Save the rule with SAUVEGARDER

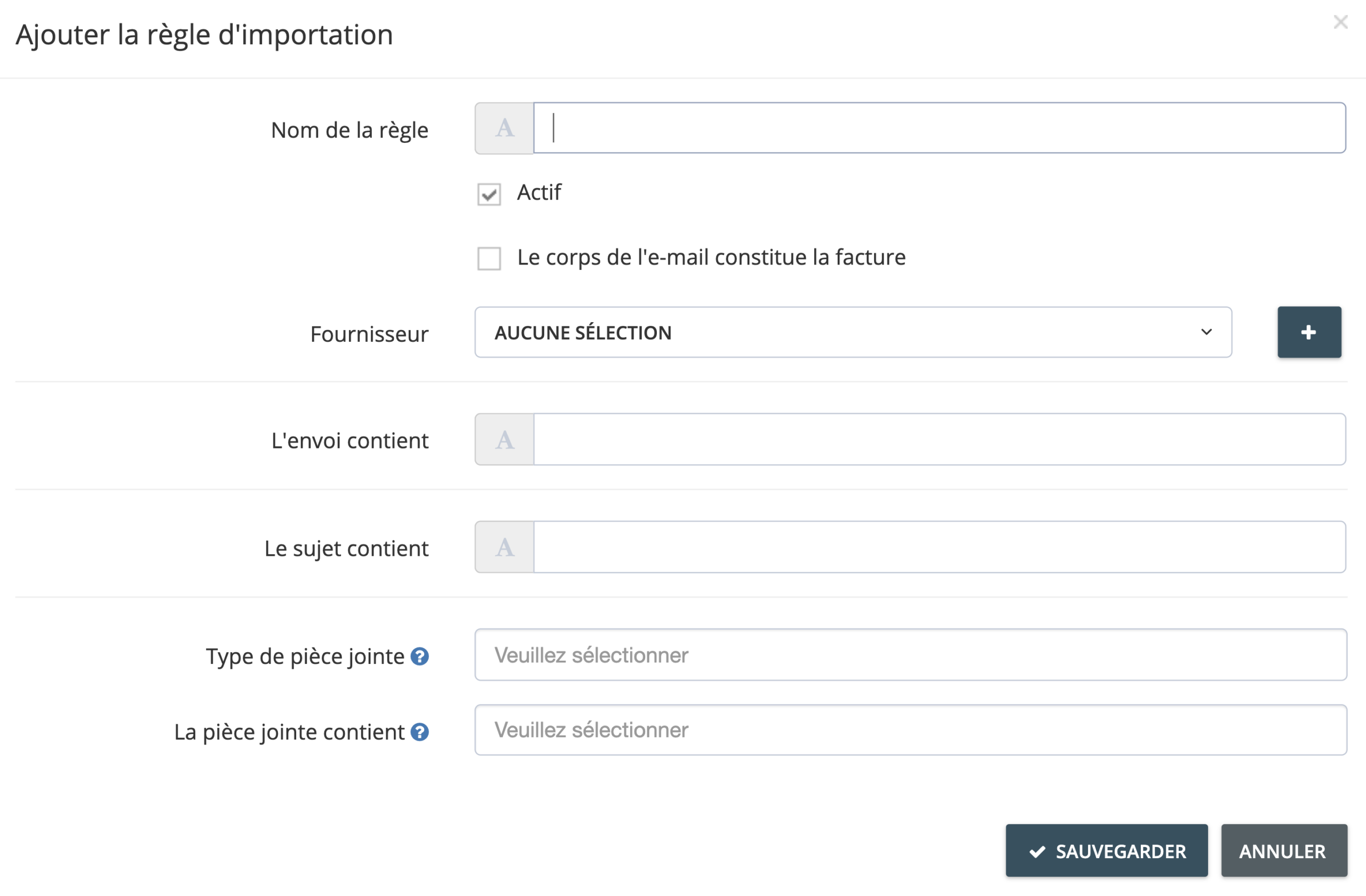pos(1107,851)
